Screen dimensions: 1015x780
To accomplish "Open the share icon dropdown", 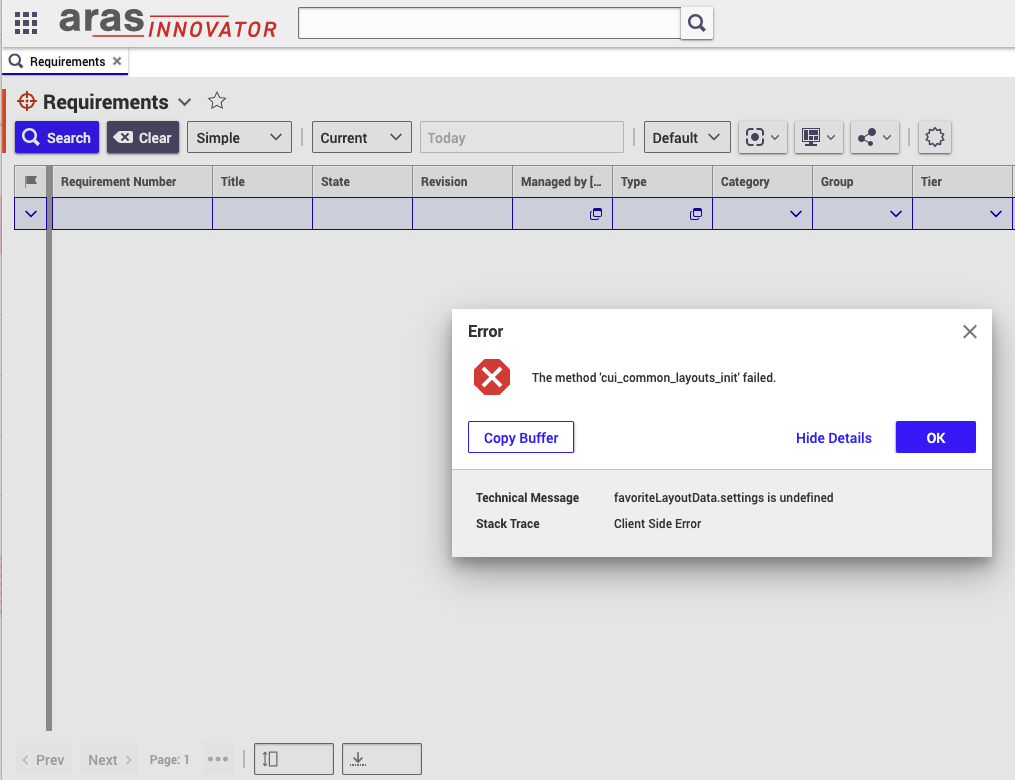I will tap(875, 137).
